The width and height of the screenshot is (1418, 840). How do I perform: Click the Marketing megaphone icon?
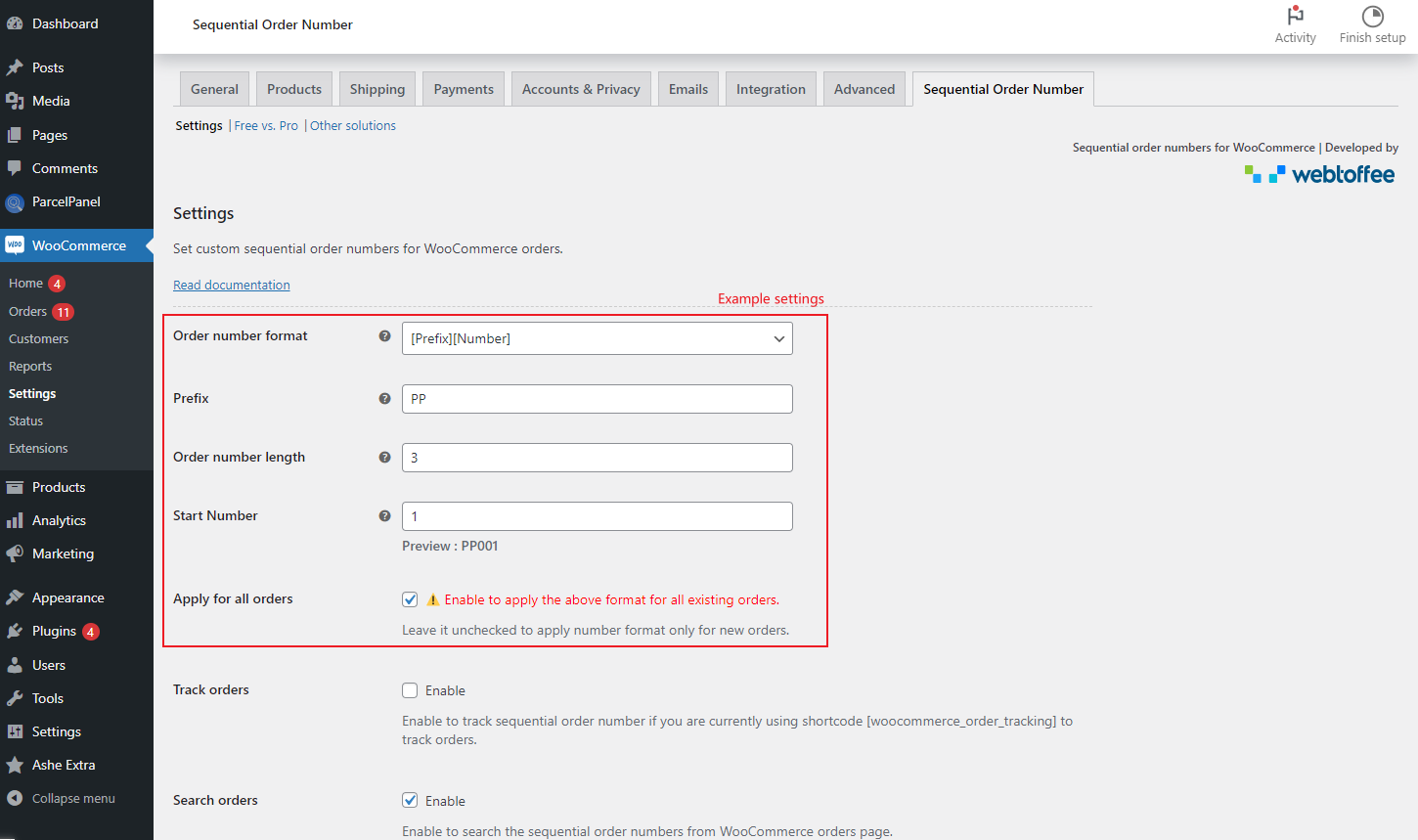(15, 553)
